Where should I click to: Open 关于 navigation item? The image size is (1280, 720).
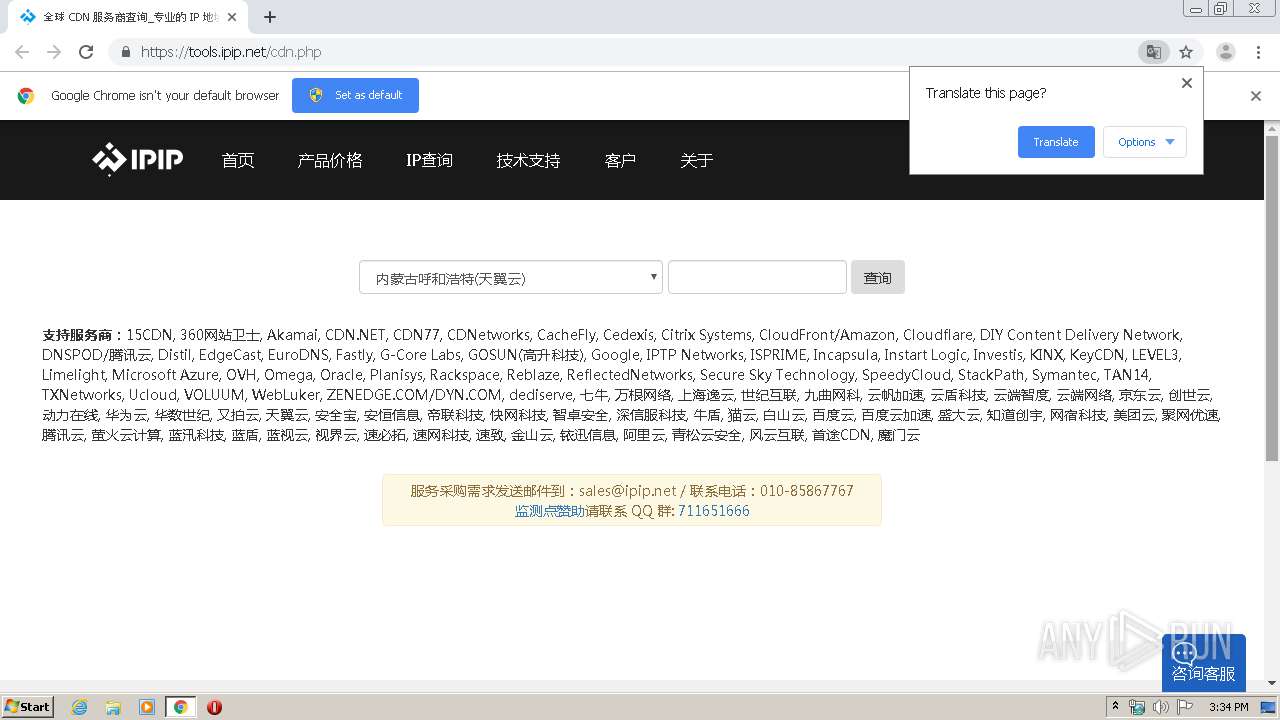(x=696, y=160)
